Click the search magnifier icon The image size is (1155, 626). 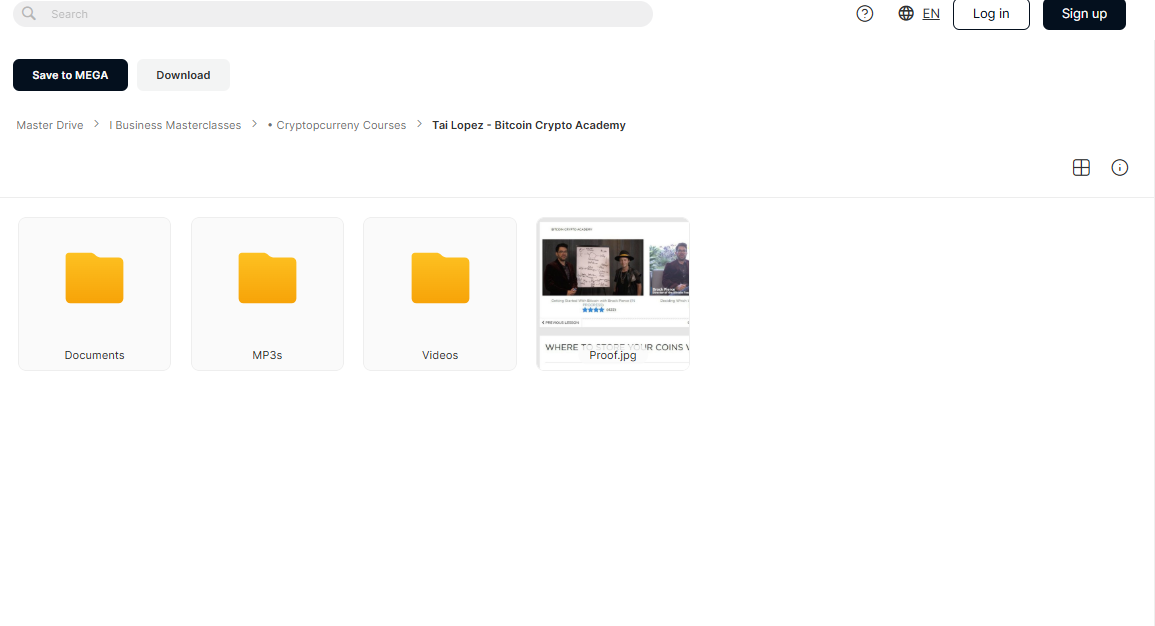(29, 13)
